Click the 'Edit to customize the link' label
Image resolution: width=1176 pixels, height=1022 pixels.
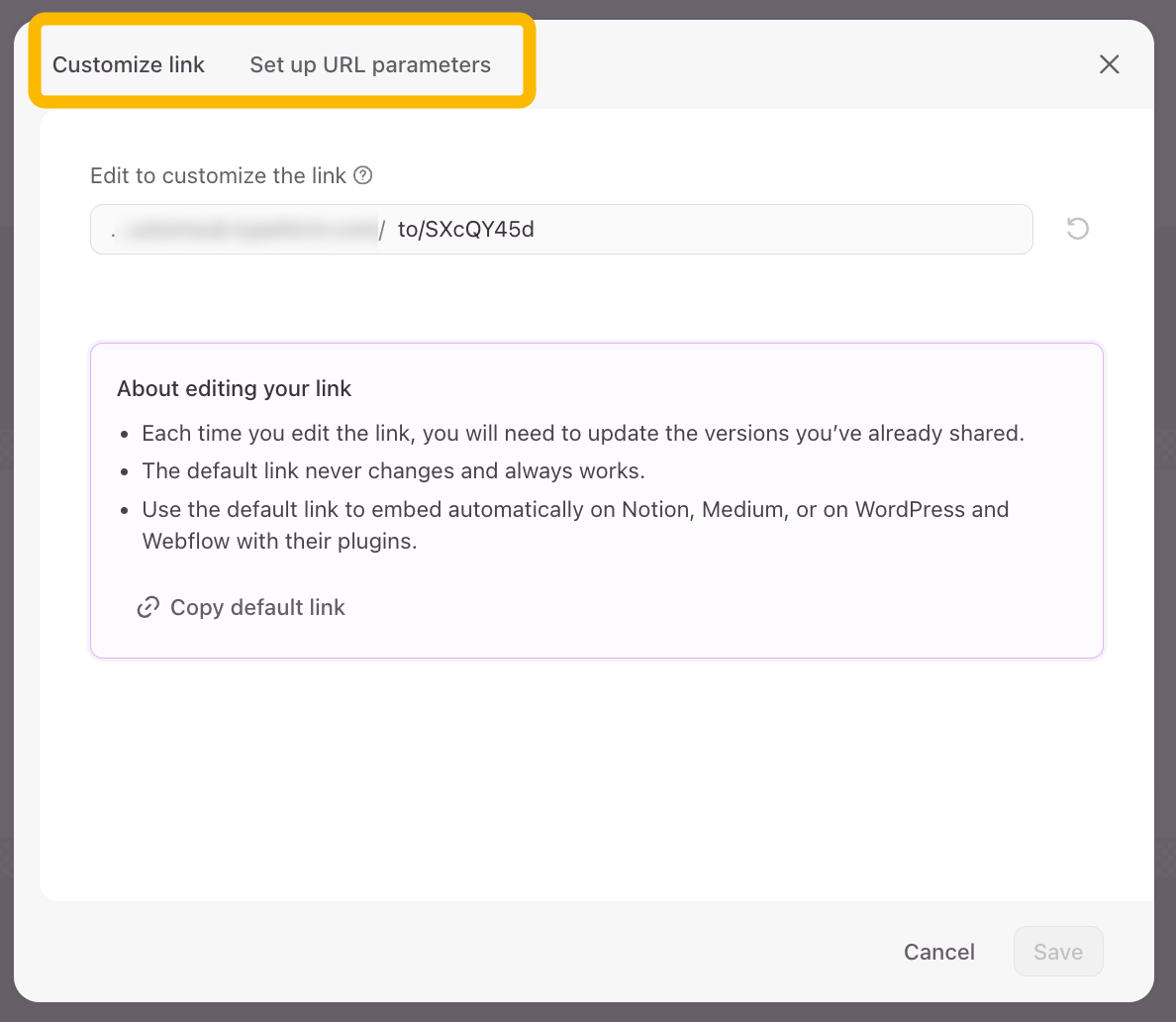[218, 175]
